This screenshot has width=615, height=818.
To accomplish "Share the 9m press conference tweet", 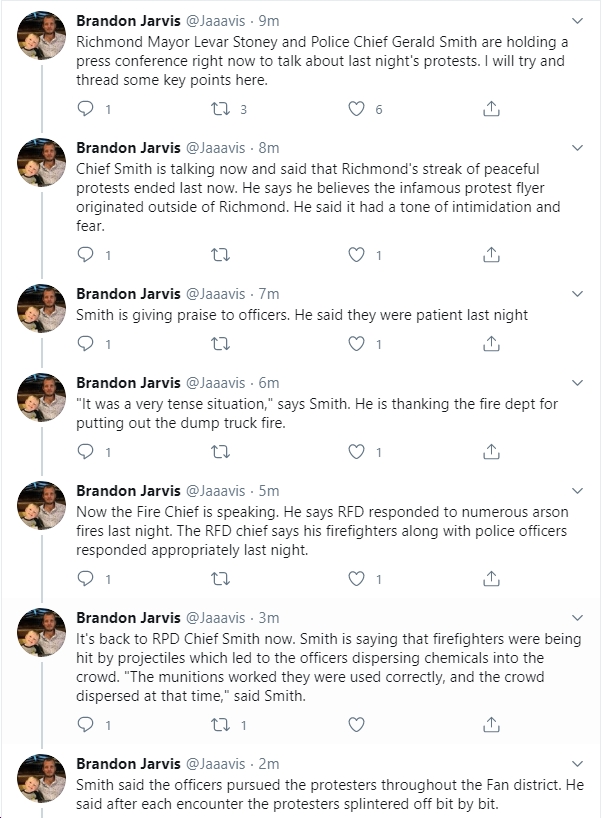I will pos(491,109).
